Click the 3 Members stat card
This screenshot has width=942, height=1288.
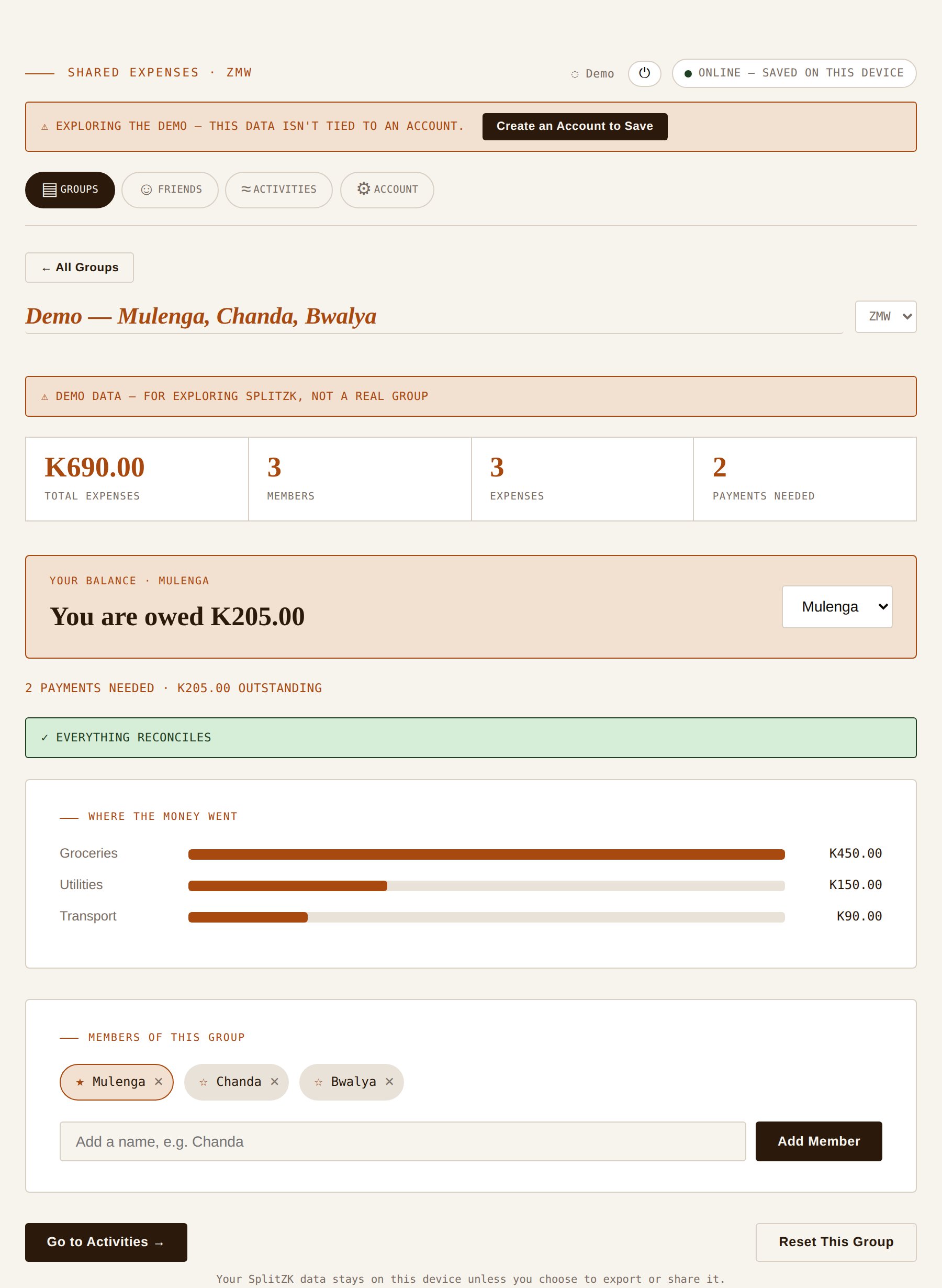point(360,479)
